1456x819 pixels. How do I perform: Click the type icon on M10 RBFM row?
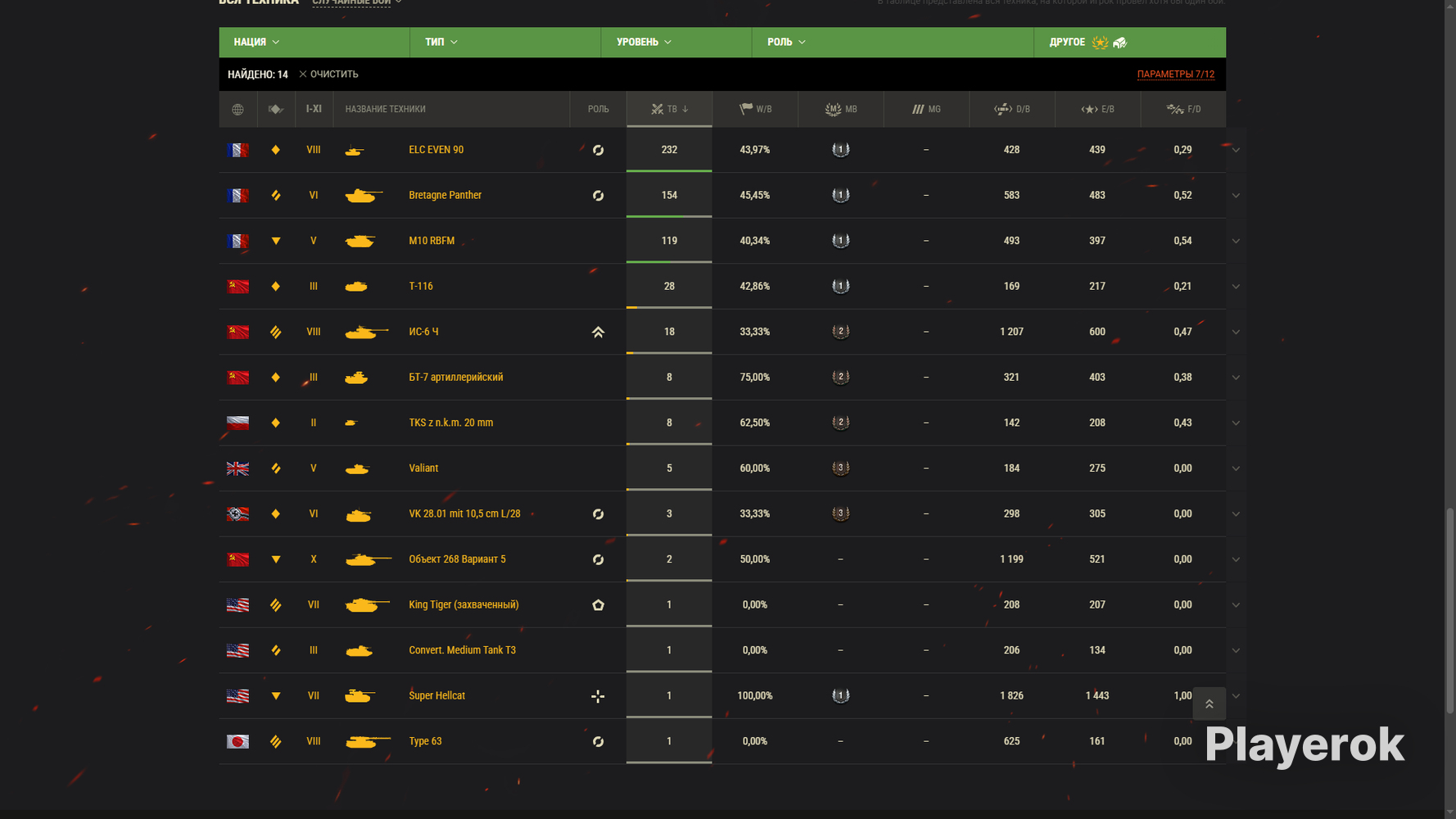(x=276, y=241)
